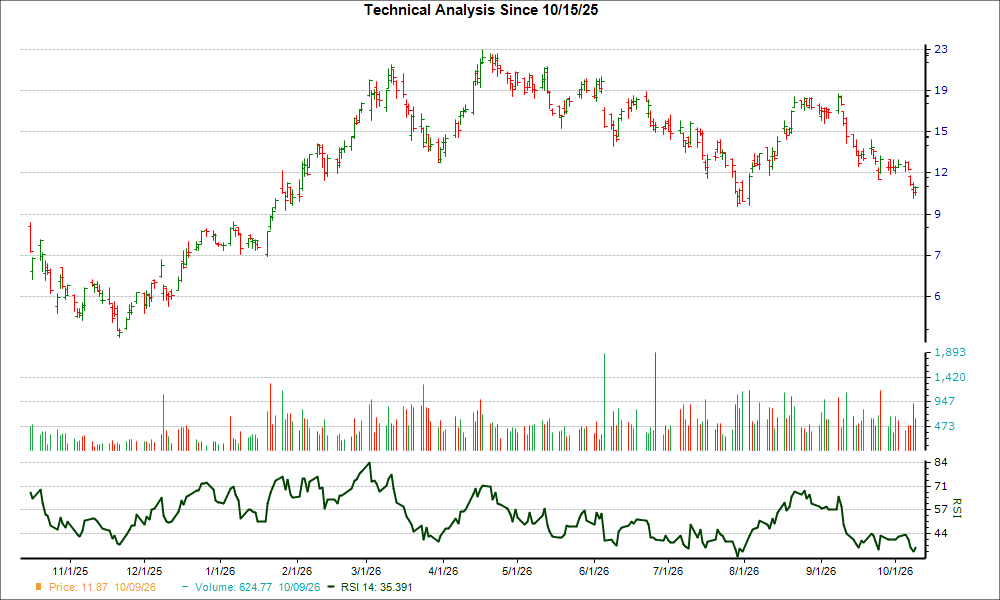Click the volume axis value 1,420

click(x=950, y=377)
